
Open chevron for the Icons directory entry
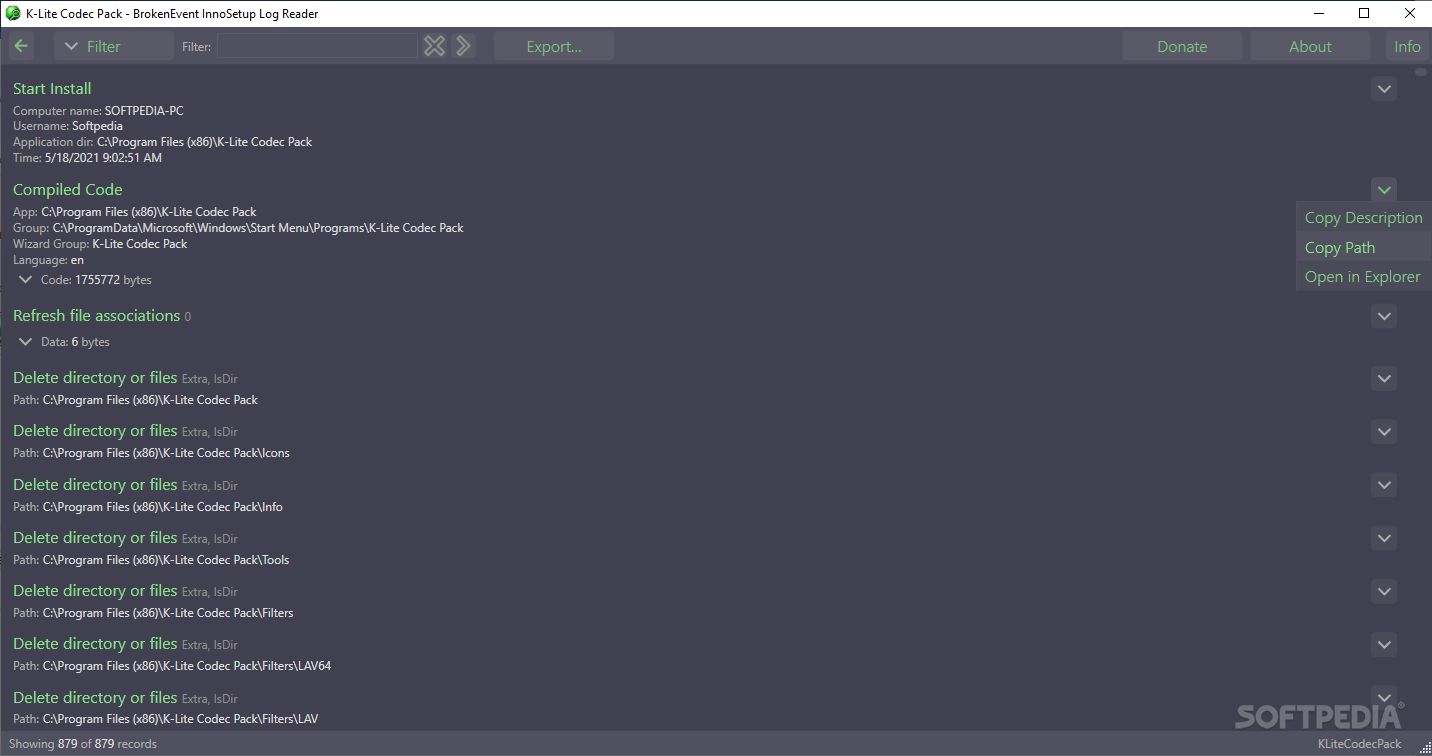point(1384,432)
